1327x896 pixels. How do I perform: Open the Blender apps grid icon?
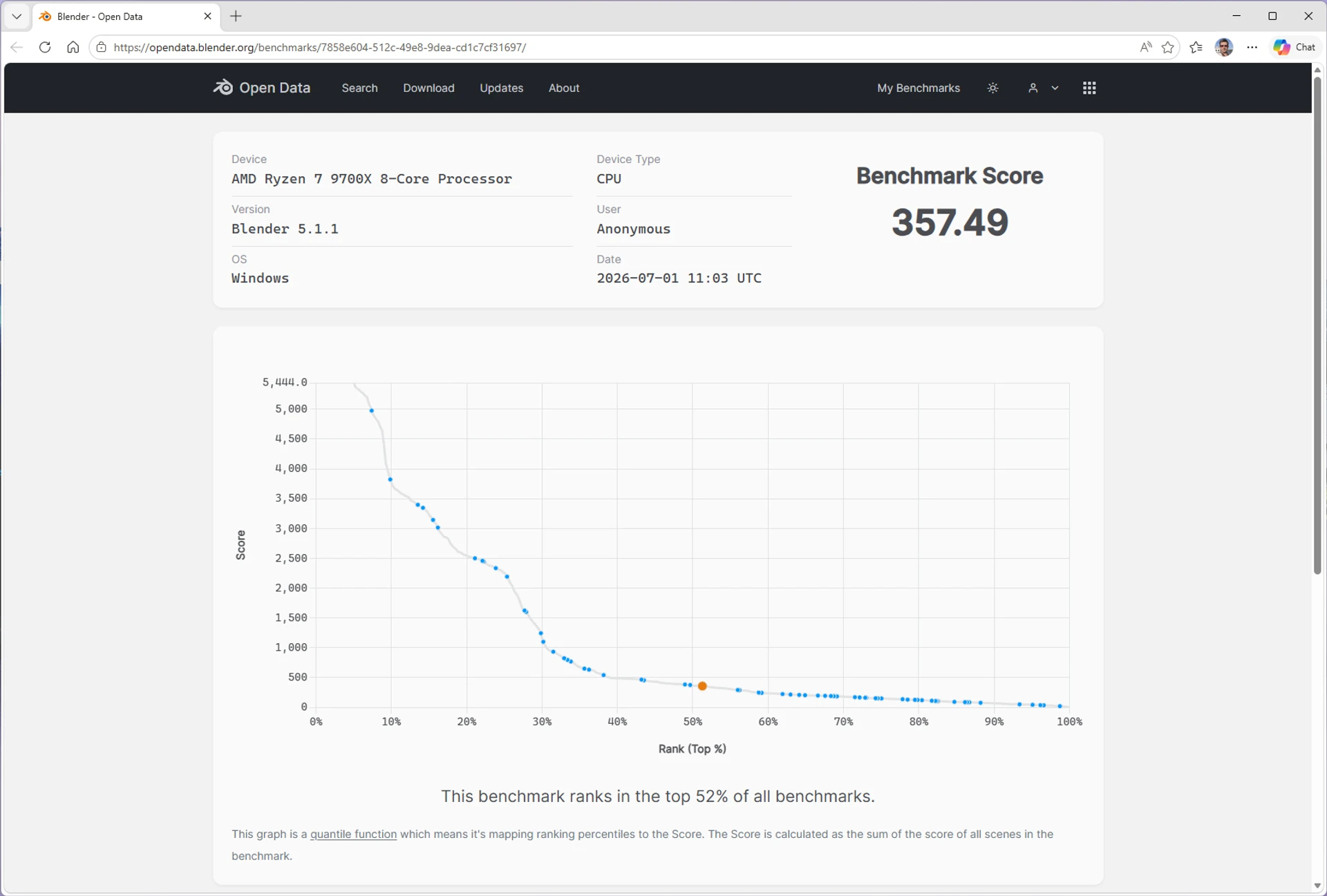1089,88
